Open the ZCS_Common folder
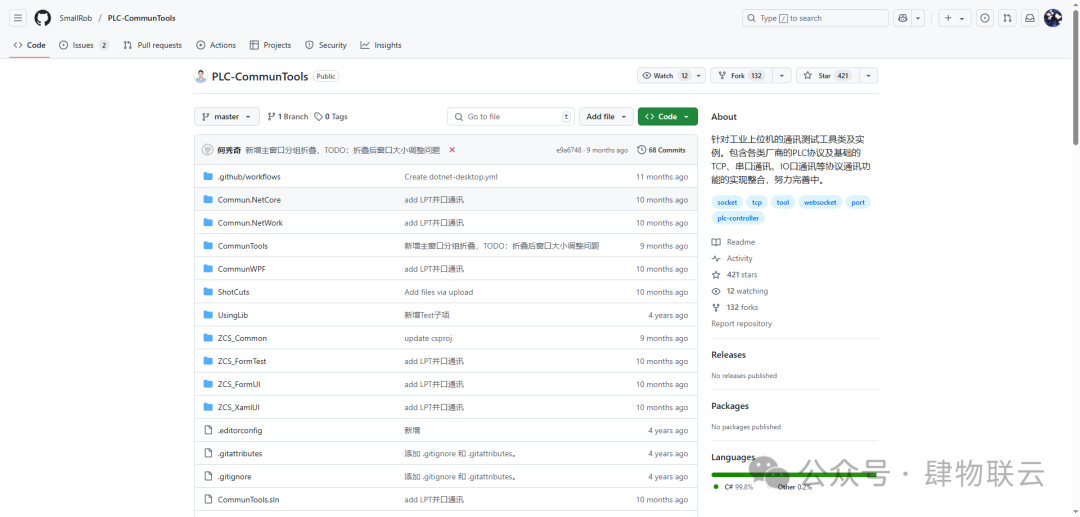The height and width of the screenshot is (517, 1080). click(x=242, y=338)
